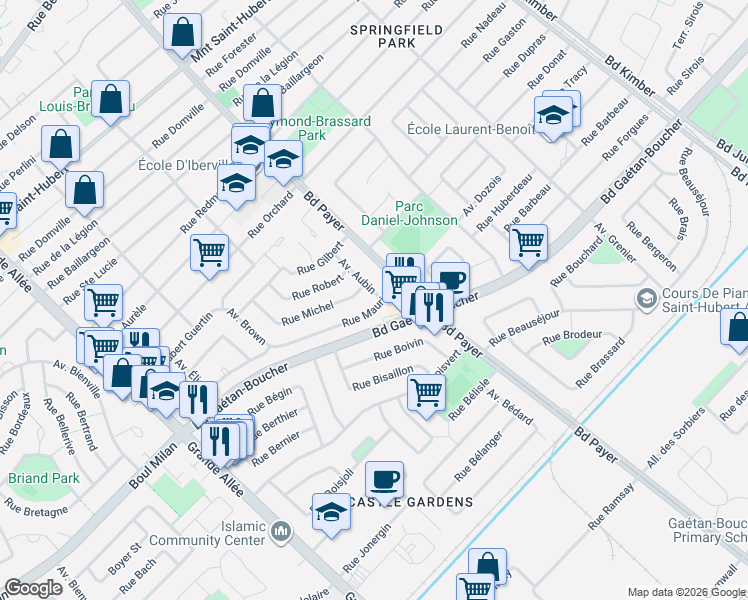This screenshot has height=600, width=748.
Task: Select the Cours De Piano Saint-Hubert school icon
Action: tap(646, 300)
